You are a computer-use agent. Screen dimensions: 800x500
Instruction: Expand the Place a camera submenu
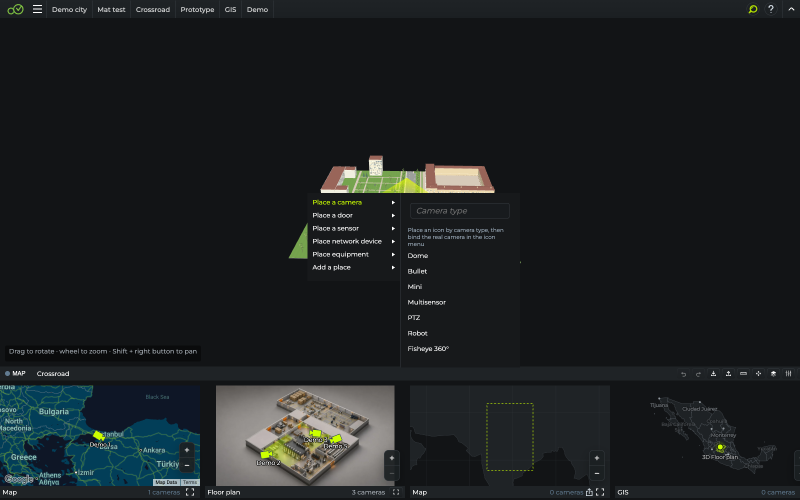tap(354, 203)
